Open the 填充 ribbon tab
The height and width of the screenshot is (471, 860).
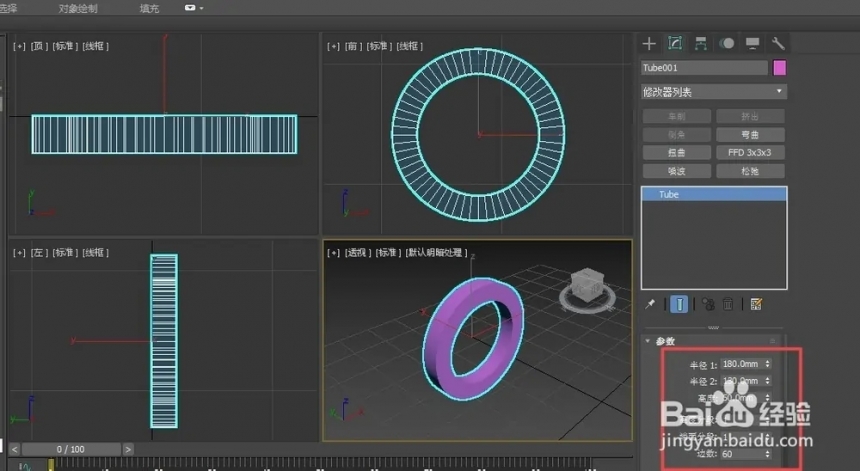pyautogui.click(x=149, y=8)
